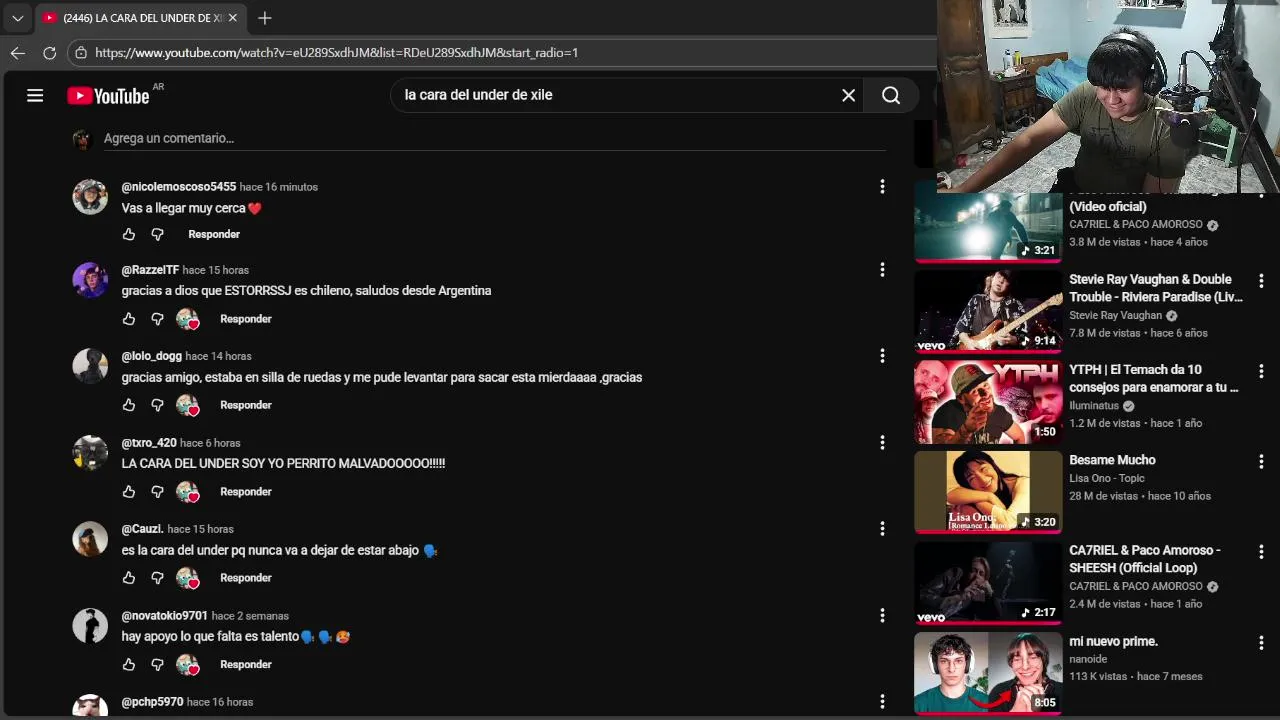Focus the YouTube search input field
The width and height of the screenshot is (1280, 720).
pyautogui.click(x=618, y=95)
